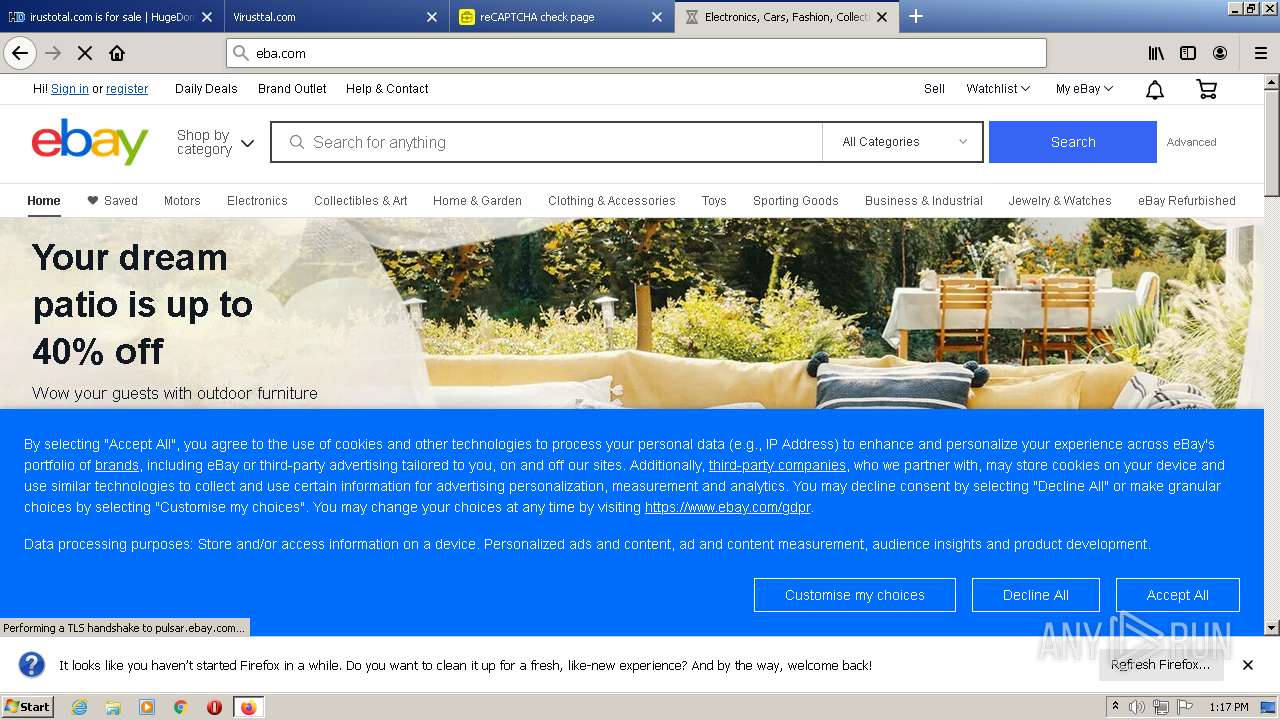Open the Electronics category
This screenshot has height=720, width=1280.
coord(257,201)
